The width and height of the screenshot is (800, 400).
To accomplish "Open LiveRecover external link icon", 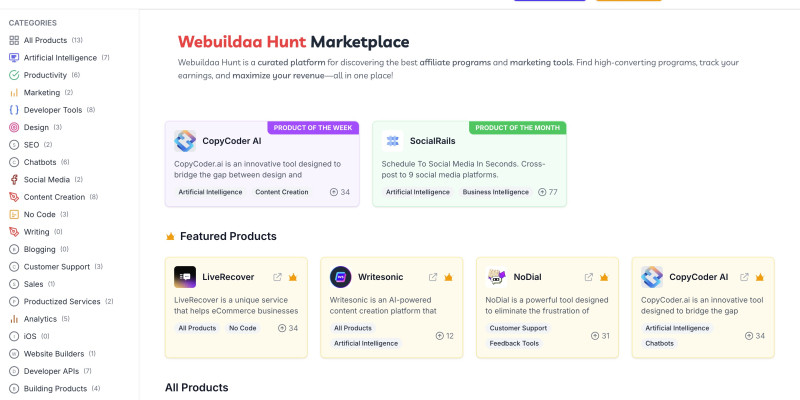I will (x=278, y=277).
